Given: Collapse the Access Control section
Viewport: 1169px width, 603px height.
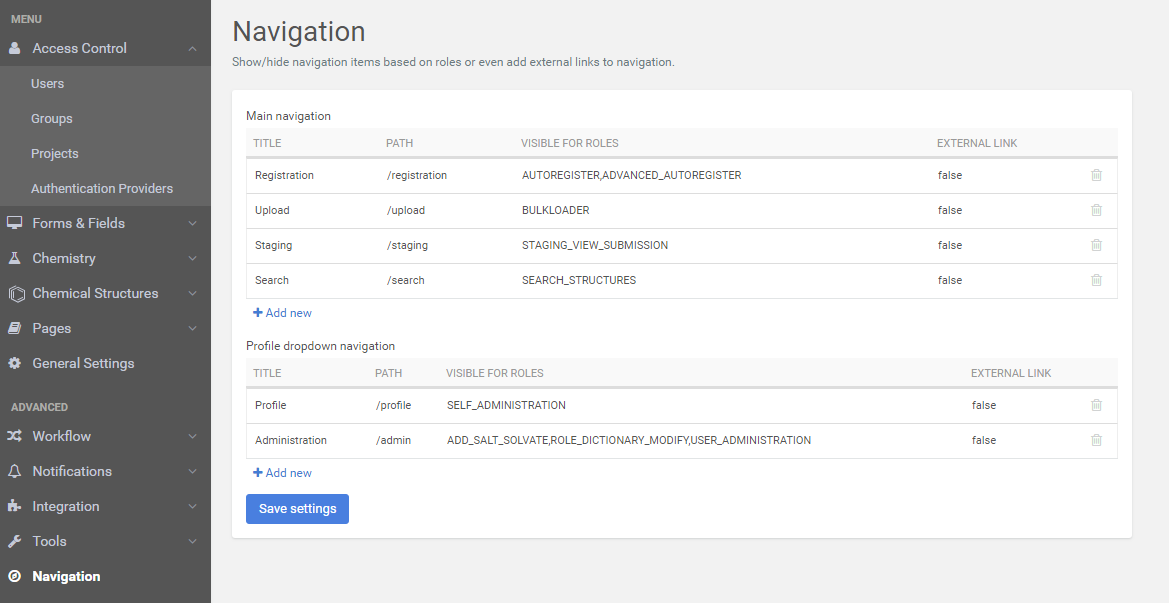Looking at the screenshot, I should point(192,49).
